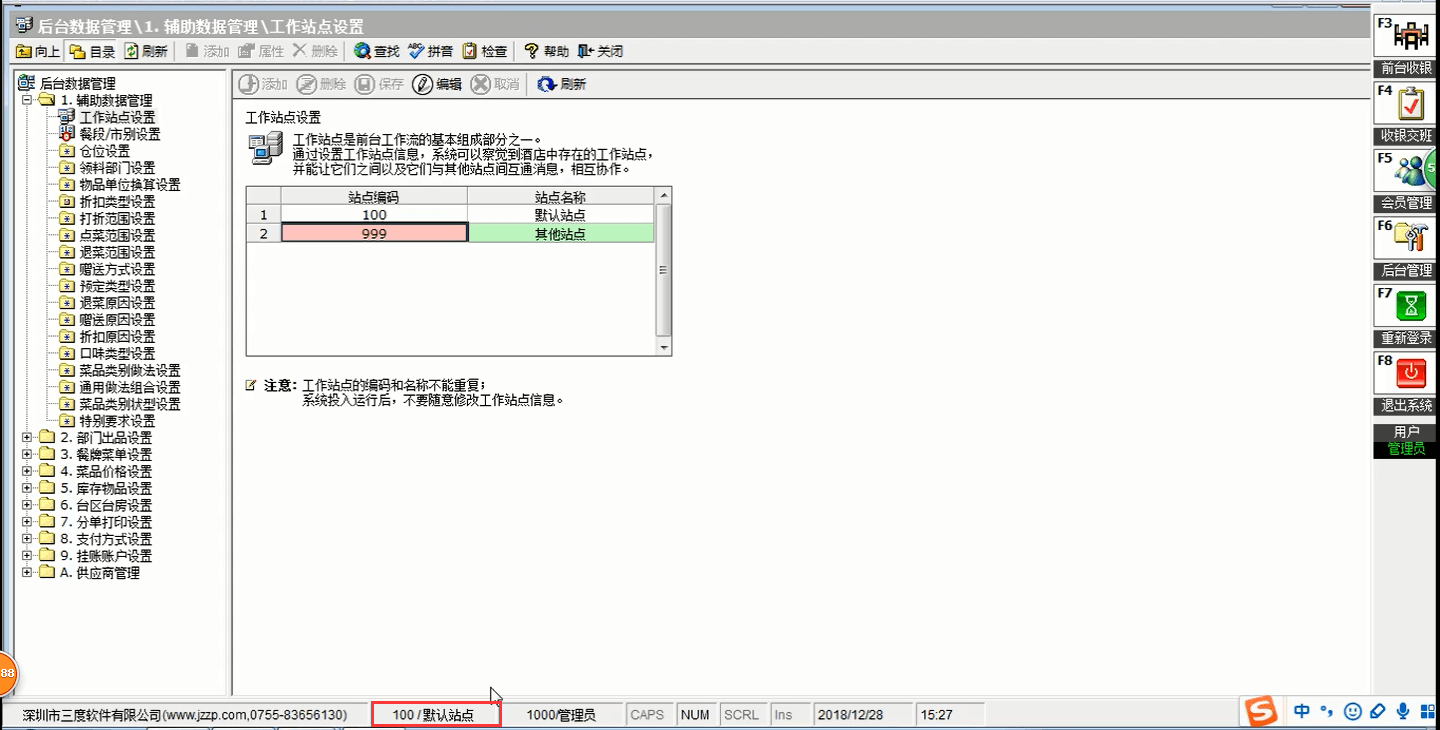
Task: Click 刷新 in the main top toolbar
Action: (x=146, y=51)
